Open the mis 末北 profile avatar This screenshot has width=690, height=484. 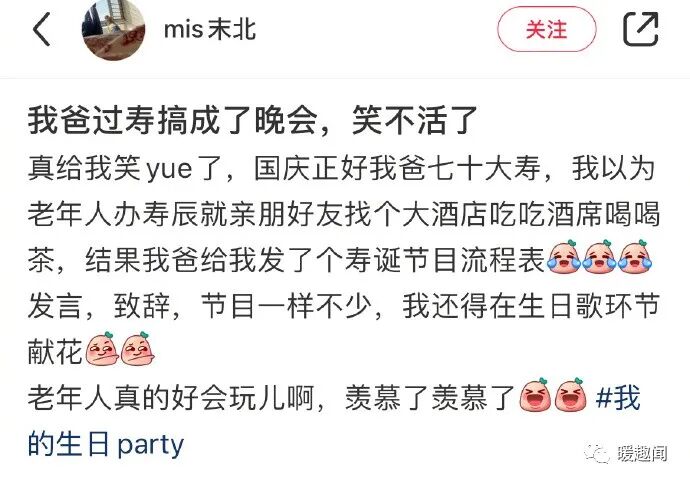tap(114, 30)
